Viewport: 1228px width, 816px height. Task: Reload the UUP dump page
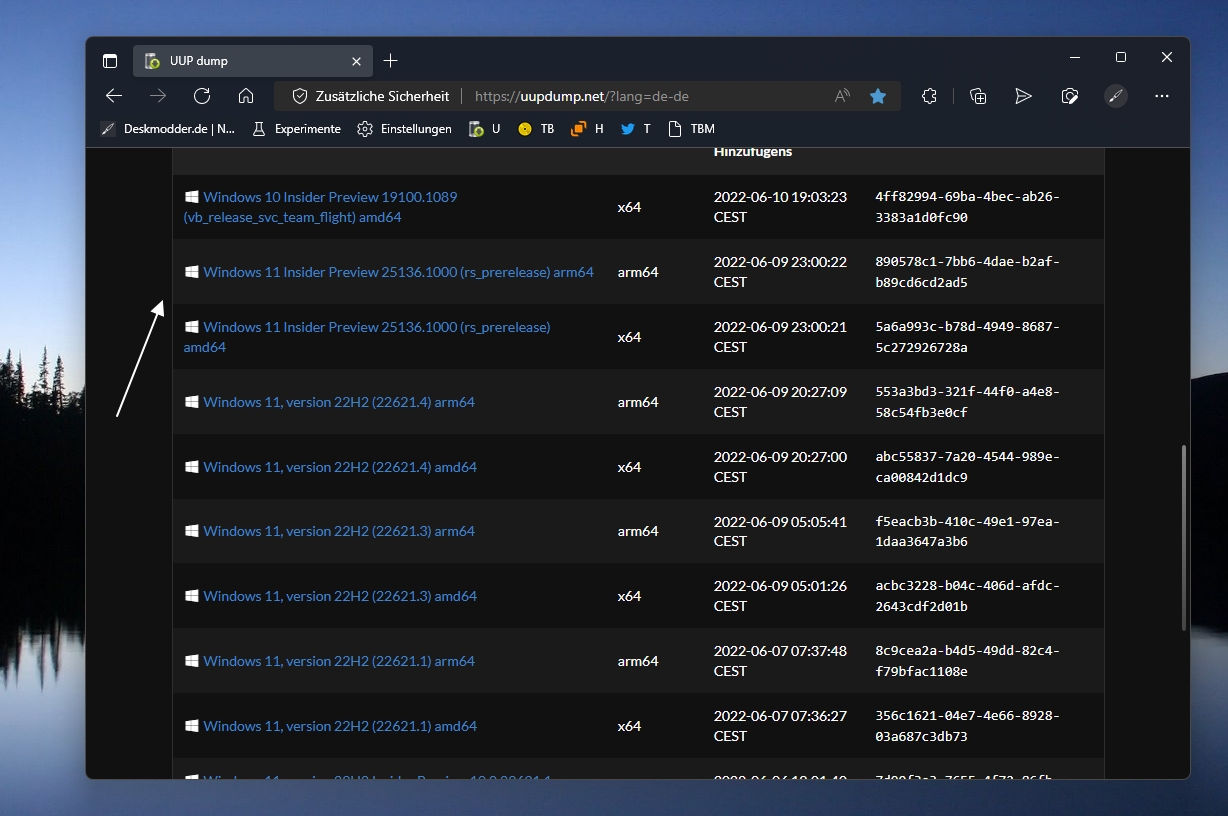click(202, 96)
